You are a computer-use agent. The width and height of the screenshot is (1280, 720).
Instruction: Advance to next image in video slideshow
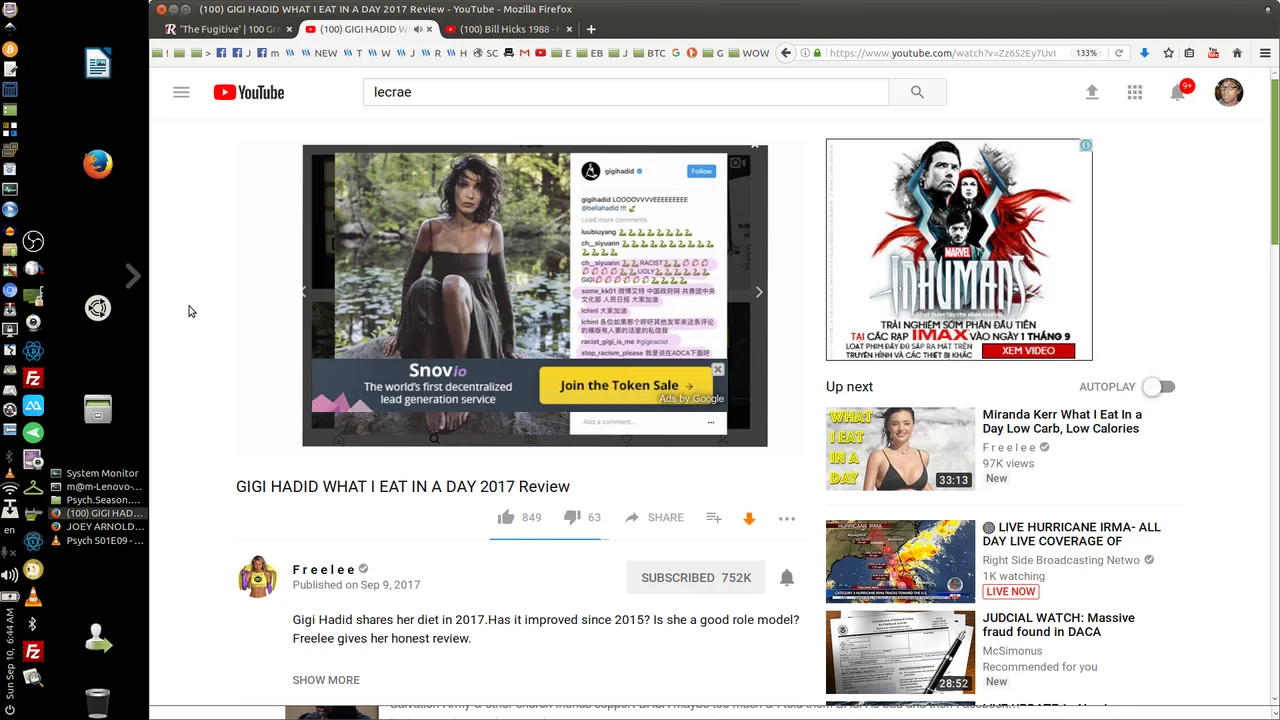pos(759,292)
